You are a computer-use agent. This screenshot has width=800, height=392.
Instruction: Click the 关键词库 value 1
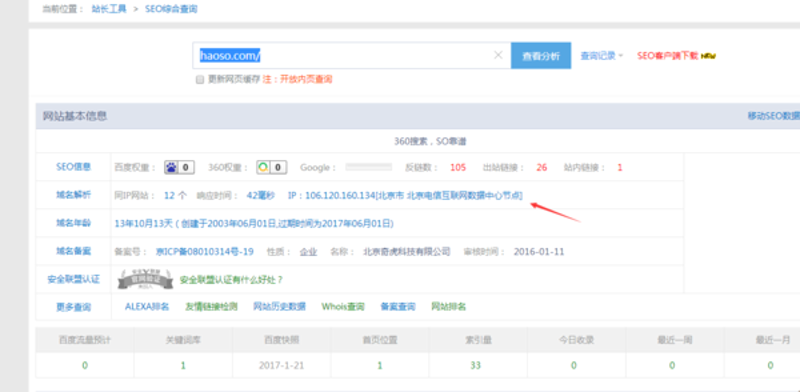coord(183,365)
